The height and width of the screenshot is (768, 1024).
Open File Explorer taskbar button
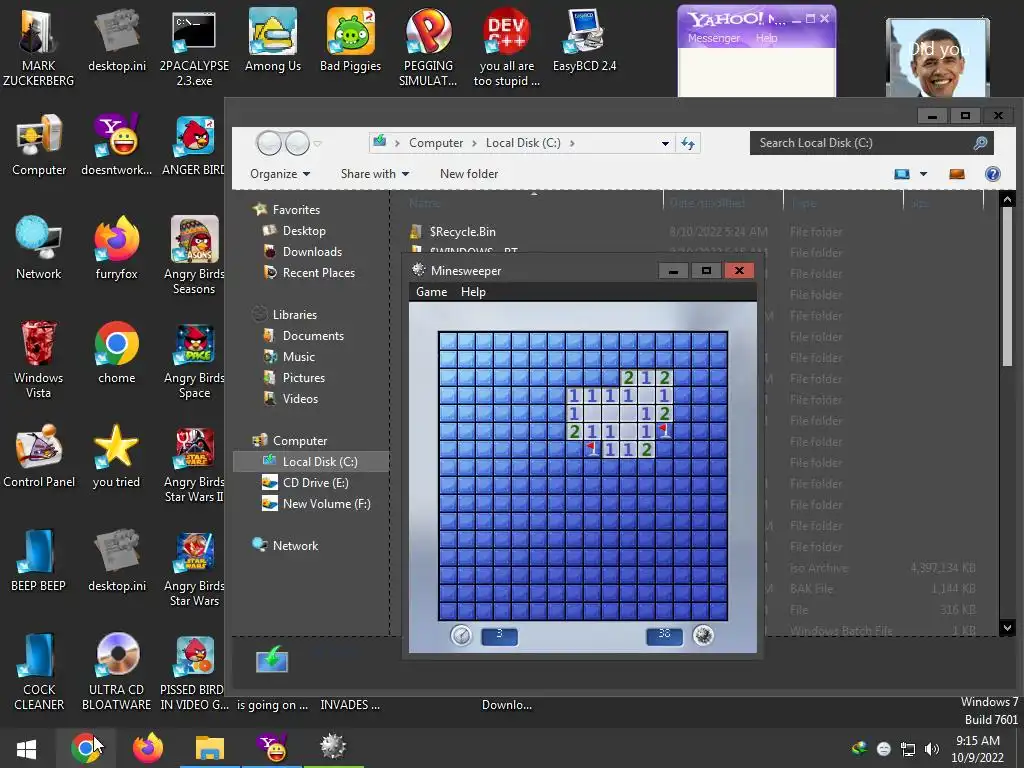tap(210, 748)
